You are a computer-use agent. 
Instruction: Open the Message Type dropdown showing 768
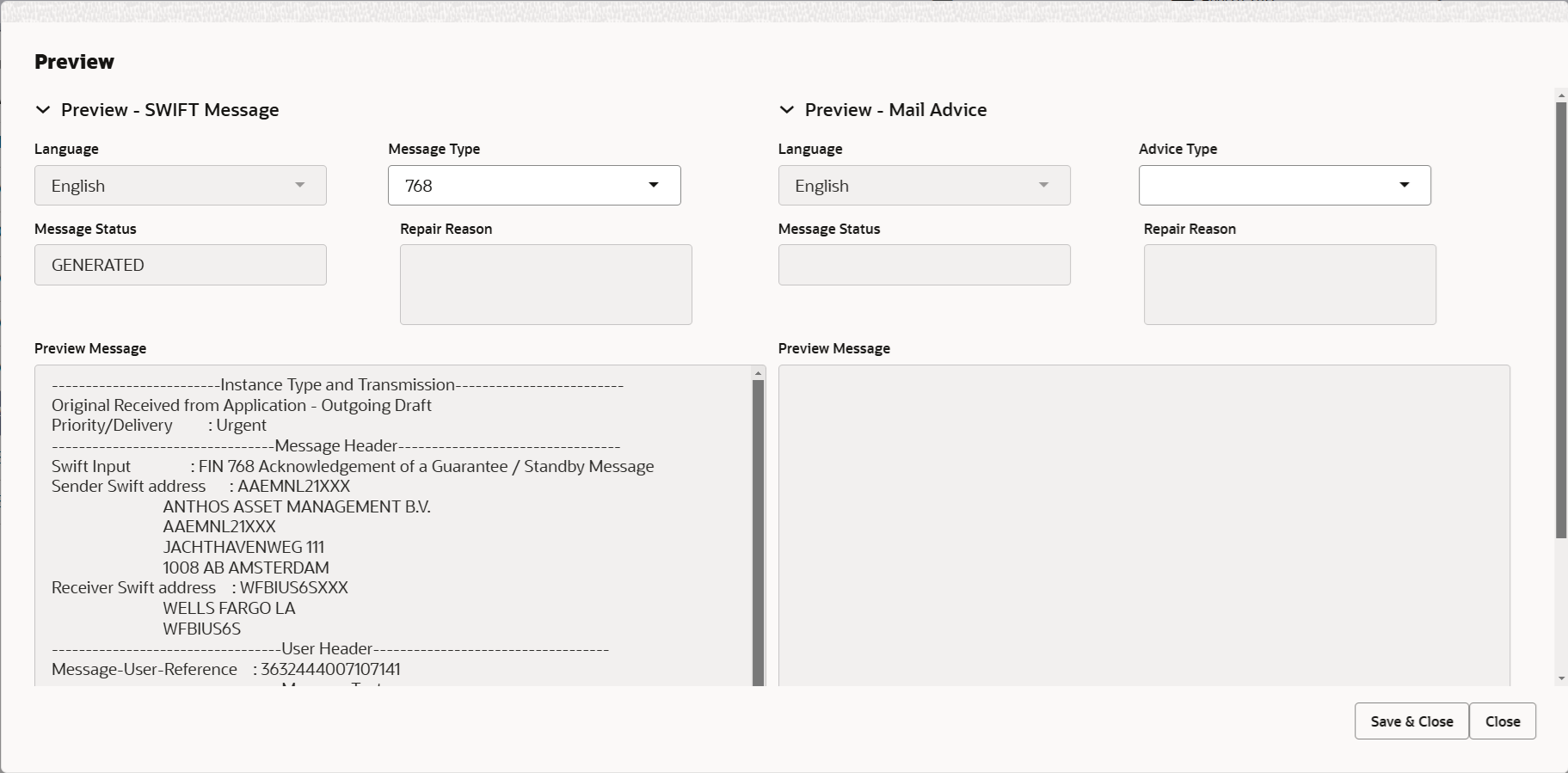(534, 186)
